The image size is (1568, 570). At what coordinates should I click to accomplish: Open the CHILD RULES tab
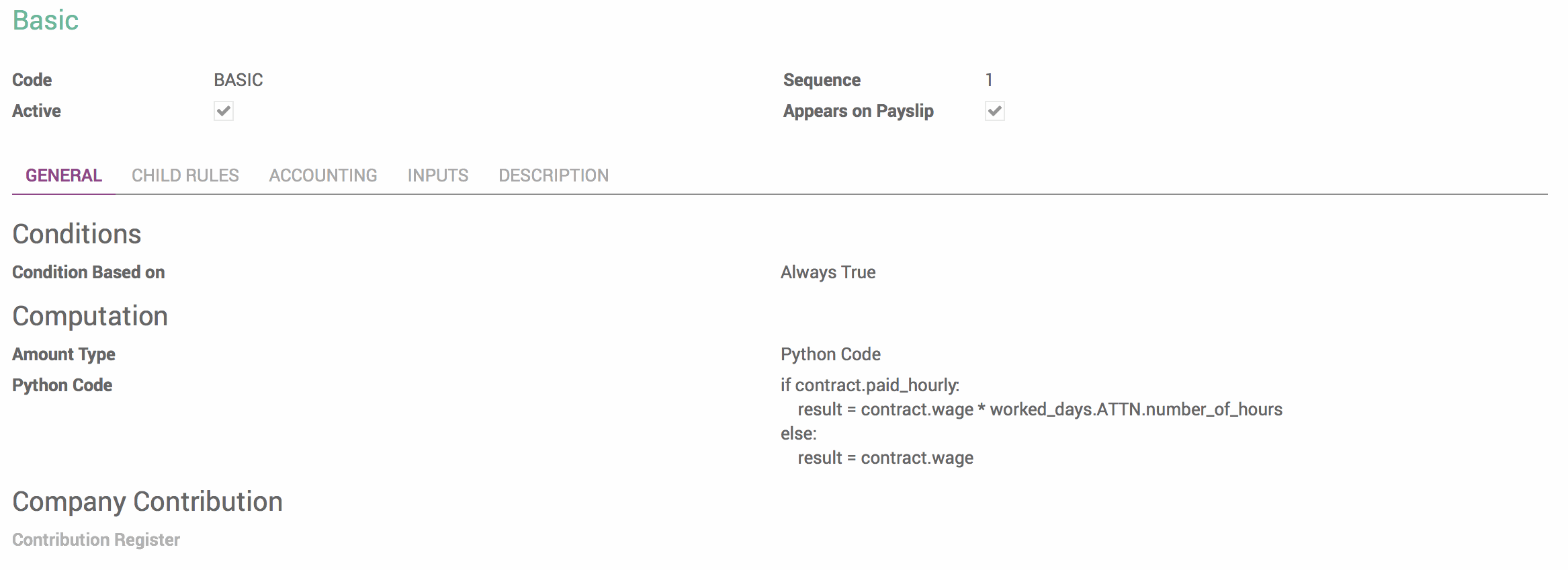pyautogui.click(x=185, y=175)
